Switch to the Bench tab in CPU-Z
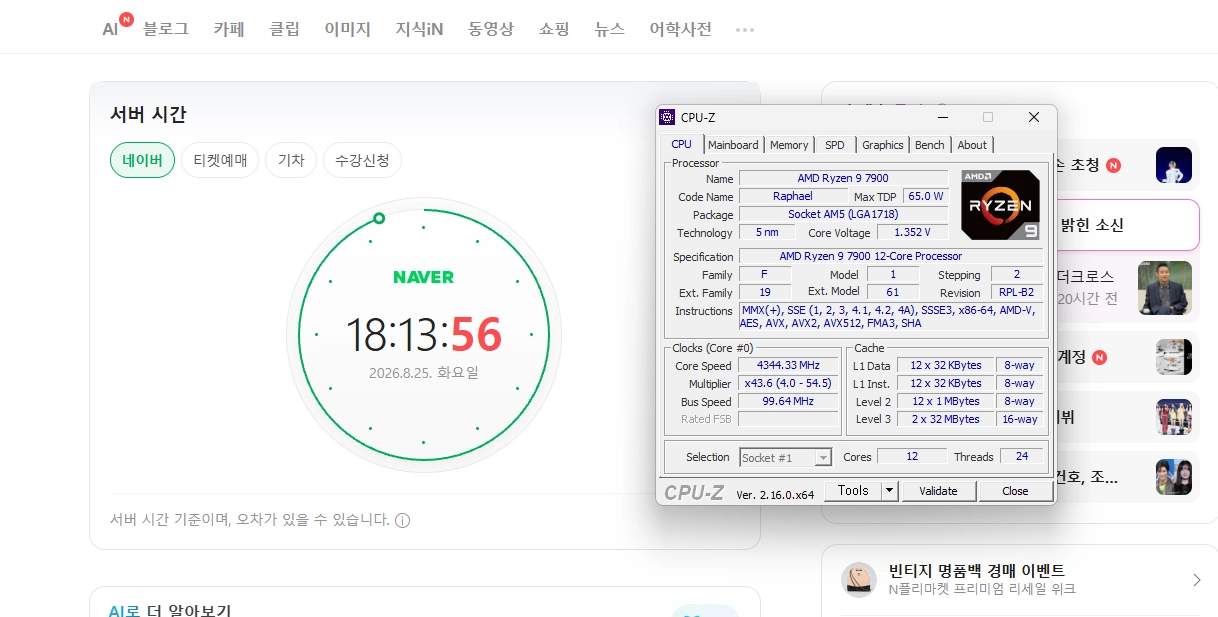 pyautogui.click(x=929, y=145)
